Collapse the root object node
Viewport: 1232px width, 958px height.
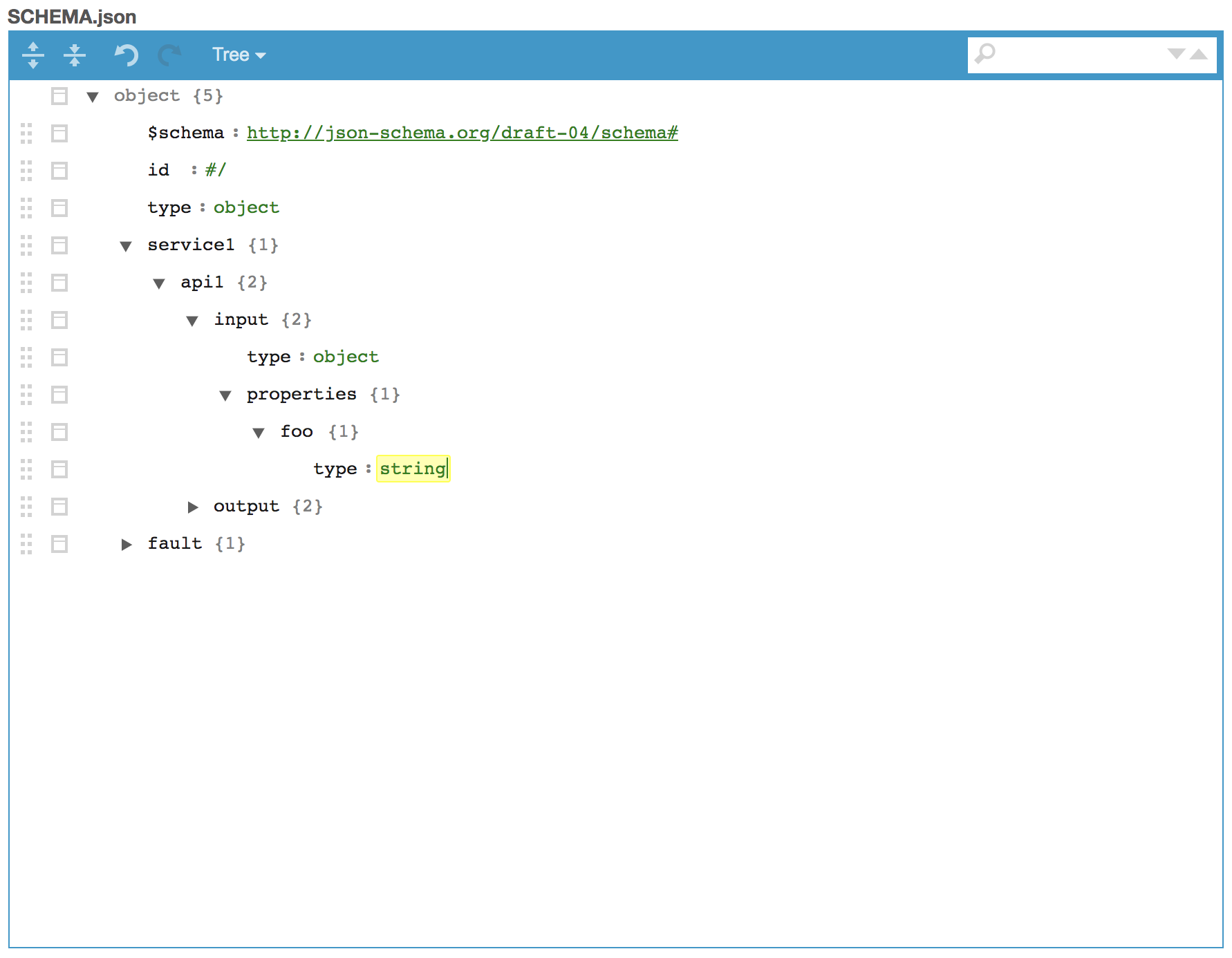pos(93,97)
